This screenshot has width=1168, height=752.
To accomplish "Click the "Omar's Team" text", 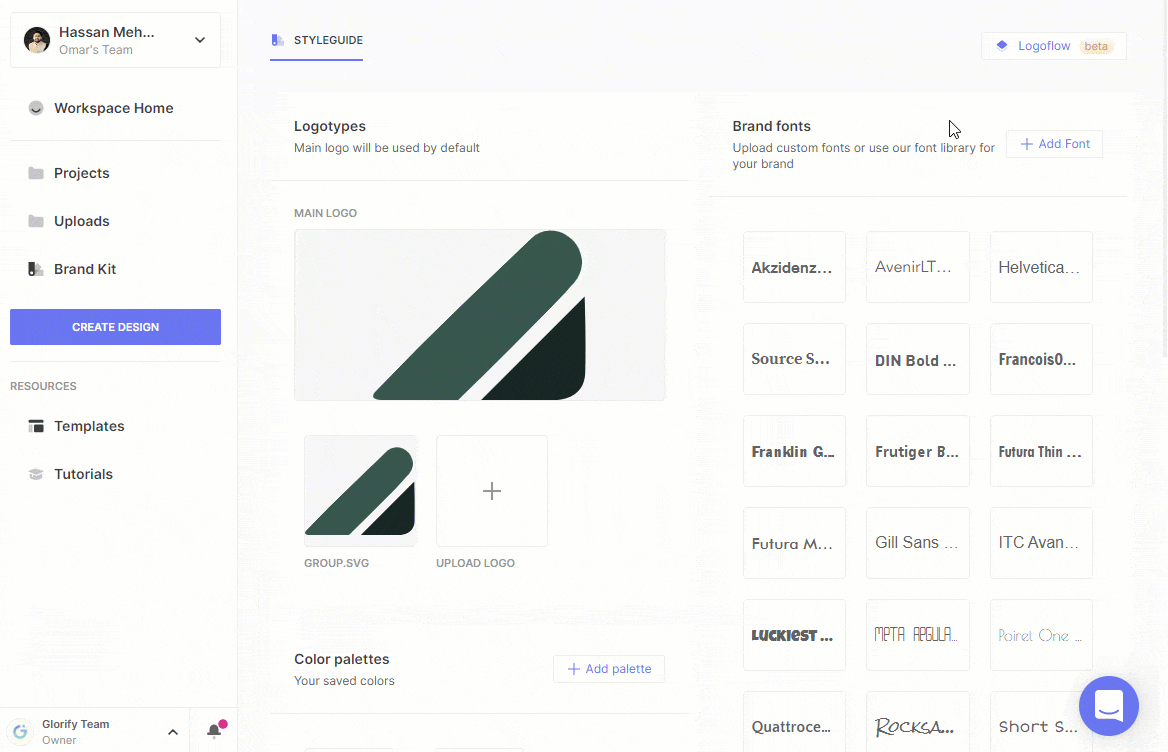I will [96, 50].
